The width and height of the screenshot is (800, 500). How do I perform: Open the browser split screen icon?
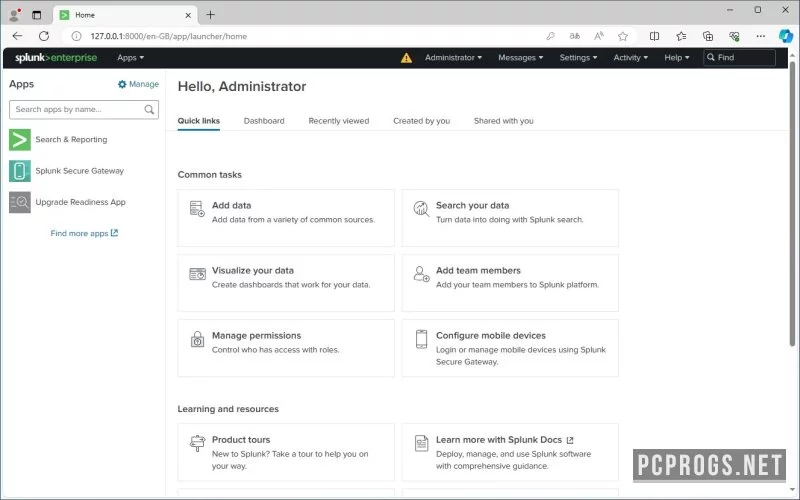(654, 36)
